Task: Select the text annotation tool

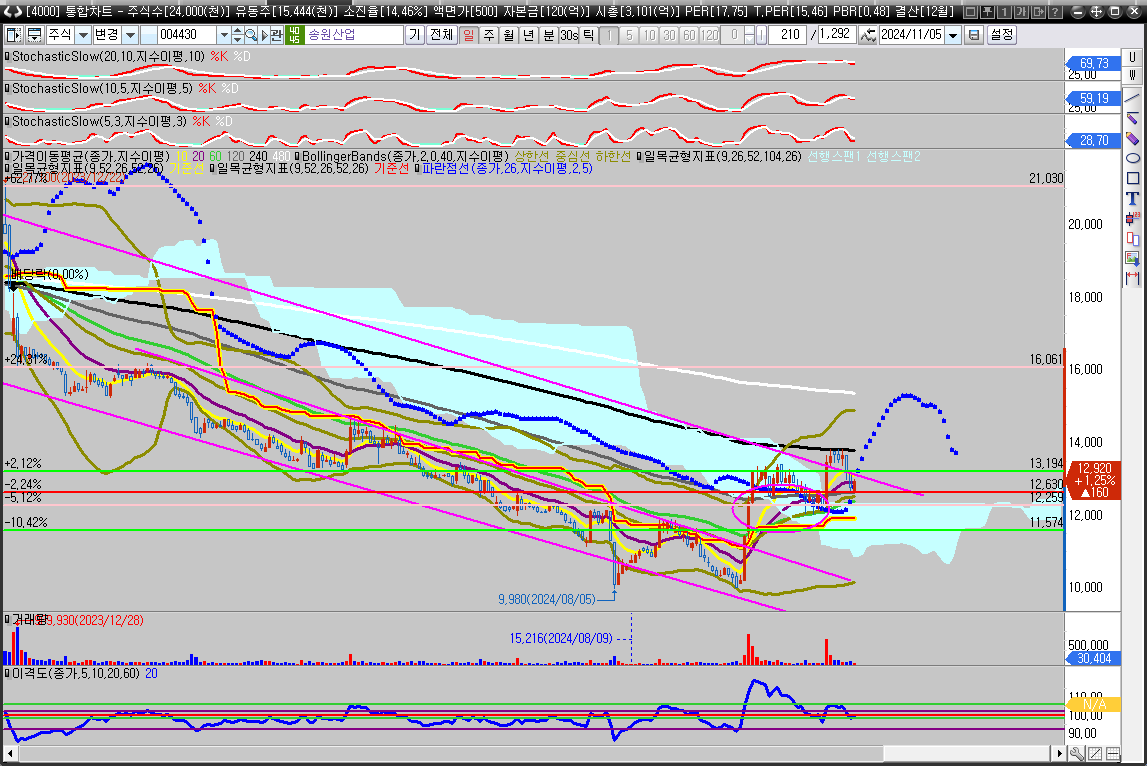Action: click(x=1132, y=198)
